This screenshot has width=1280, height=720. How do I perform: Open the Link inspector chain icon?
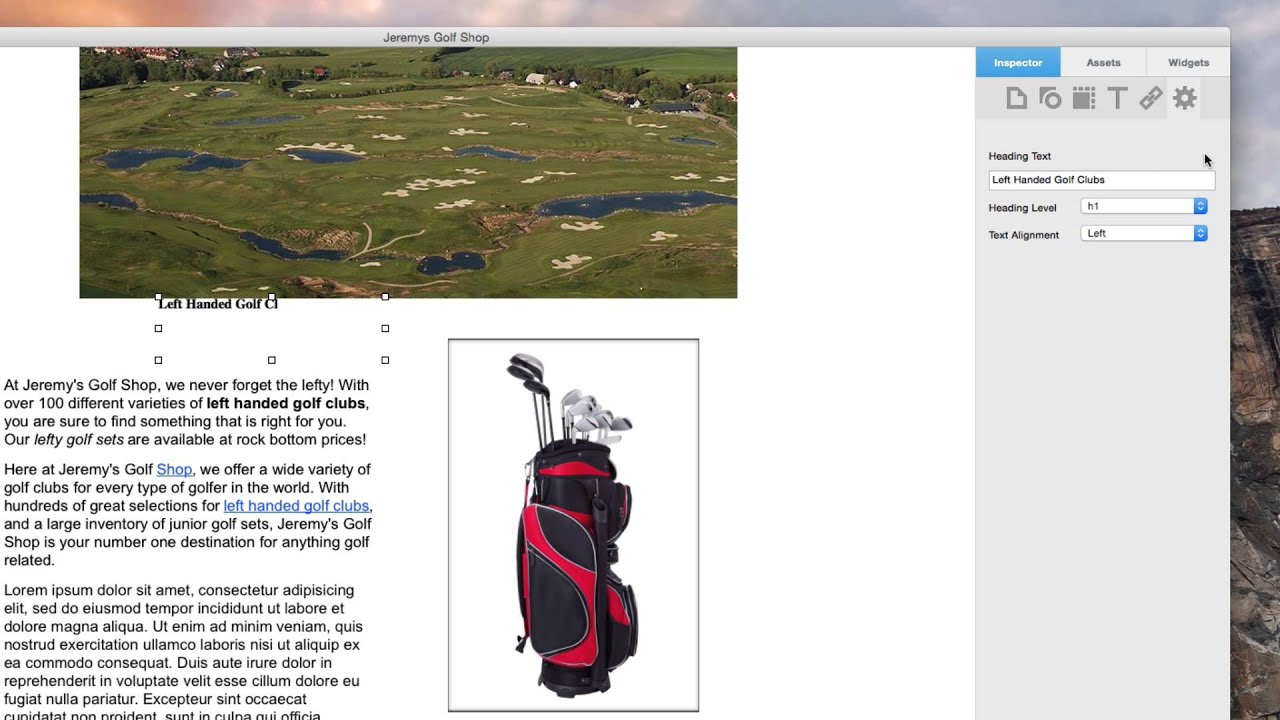1151,98
